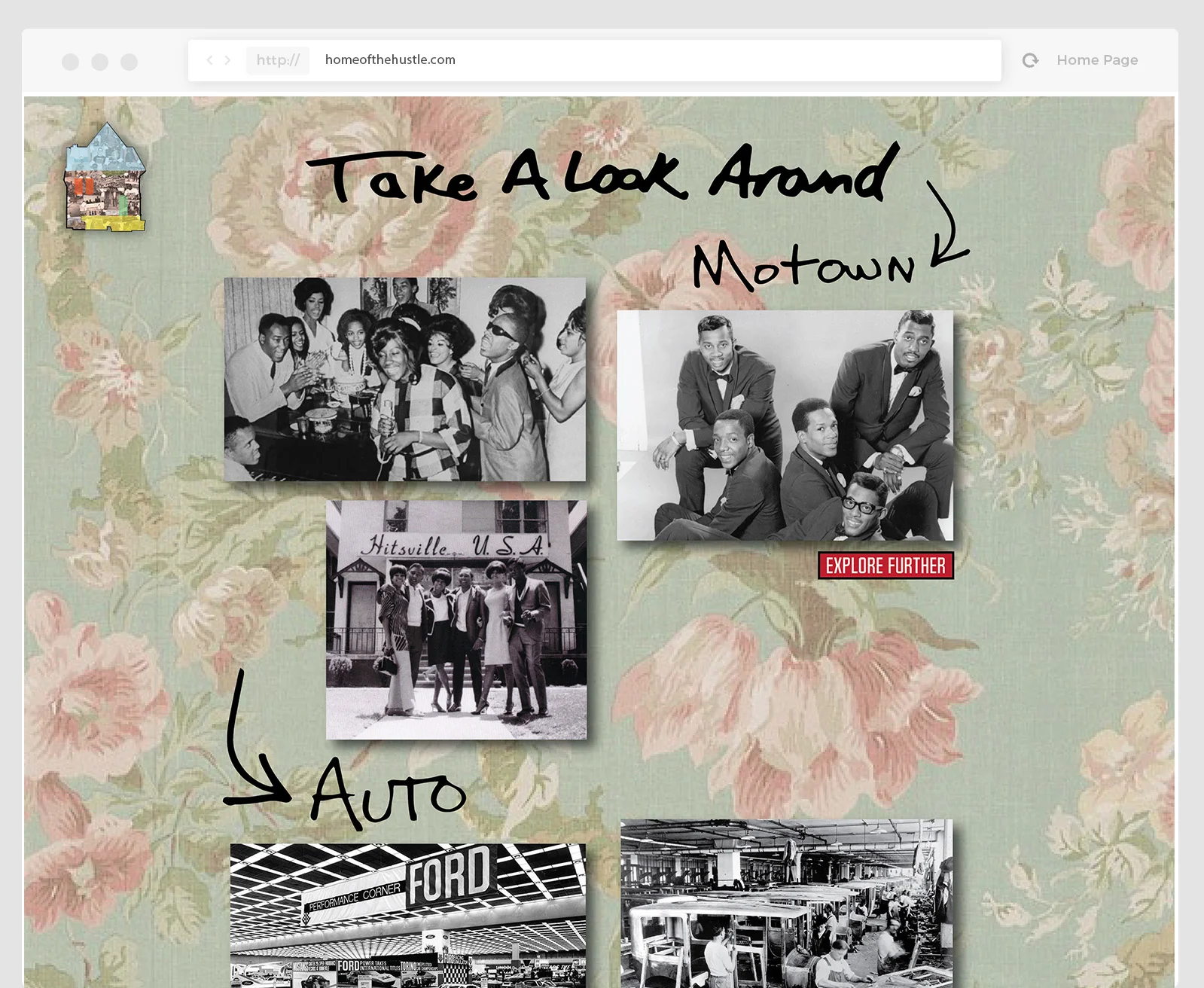Click the reload page icon
1204x988 pixels.
click(x=1030, y=60)
